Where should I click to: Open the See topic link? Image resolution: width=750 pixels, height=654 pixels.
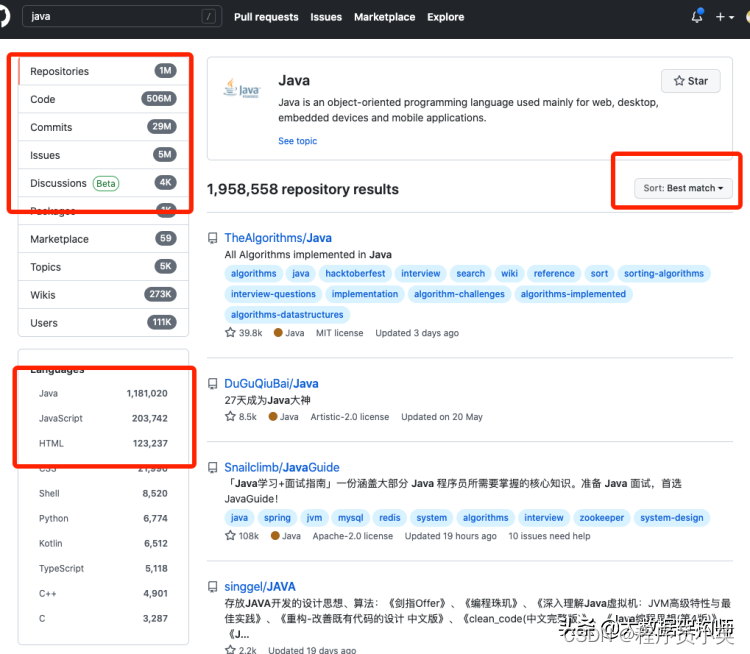pos(298,141)
